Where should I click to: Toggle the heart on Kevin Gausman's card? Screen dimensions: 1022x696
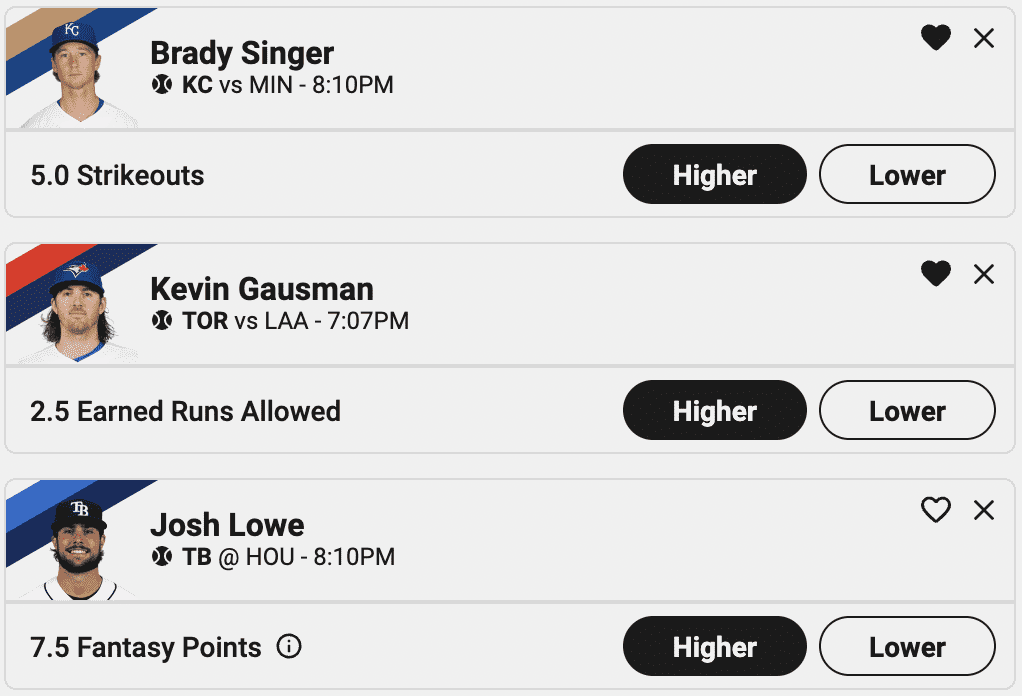(x=935, y=274)
